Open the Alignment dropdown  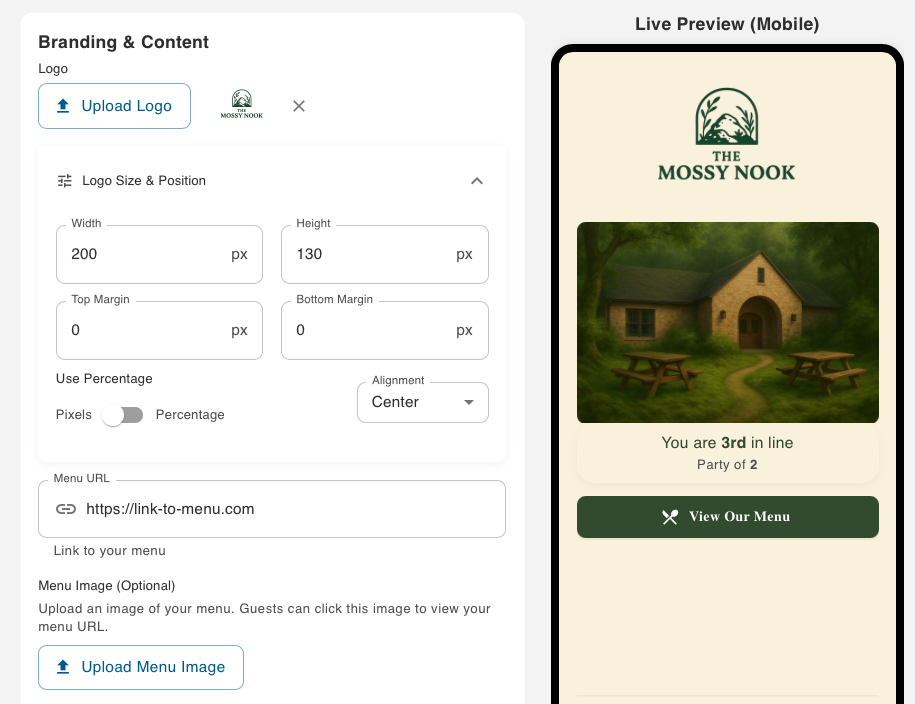(422, 402)
